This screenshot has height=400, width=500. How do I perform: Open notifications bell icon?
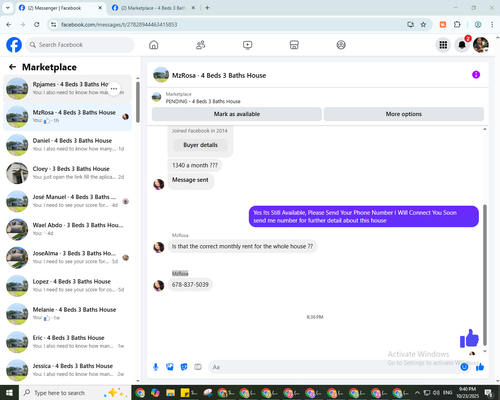point(462,45)
